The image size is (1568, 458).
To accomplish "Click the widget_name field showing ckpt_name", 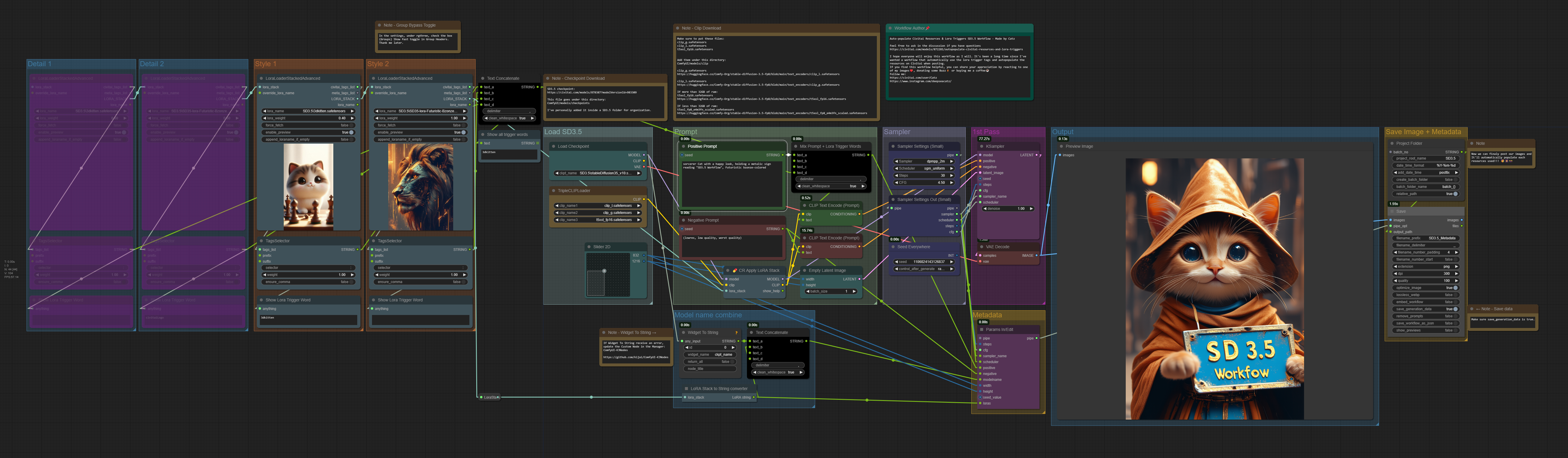I will click(x=710, y=355).
